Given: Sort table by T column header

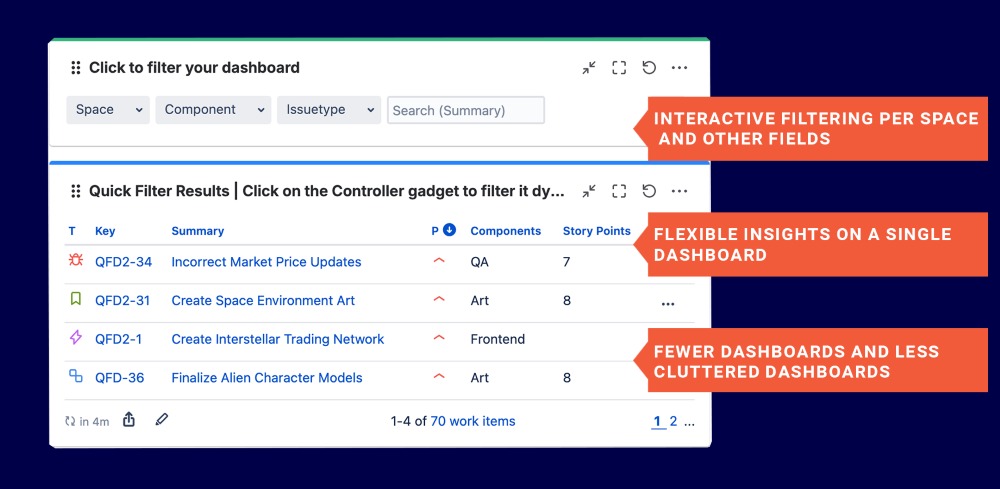Looking at the screenshot, I should tap(72, 231).
